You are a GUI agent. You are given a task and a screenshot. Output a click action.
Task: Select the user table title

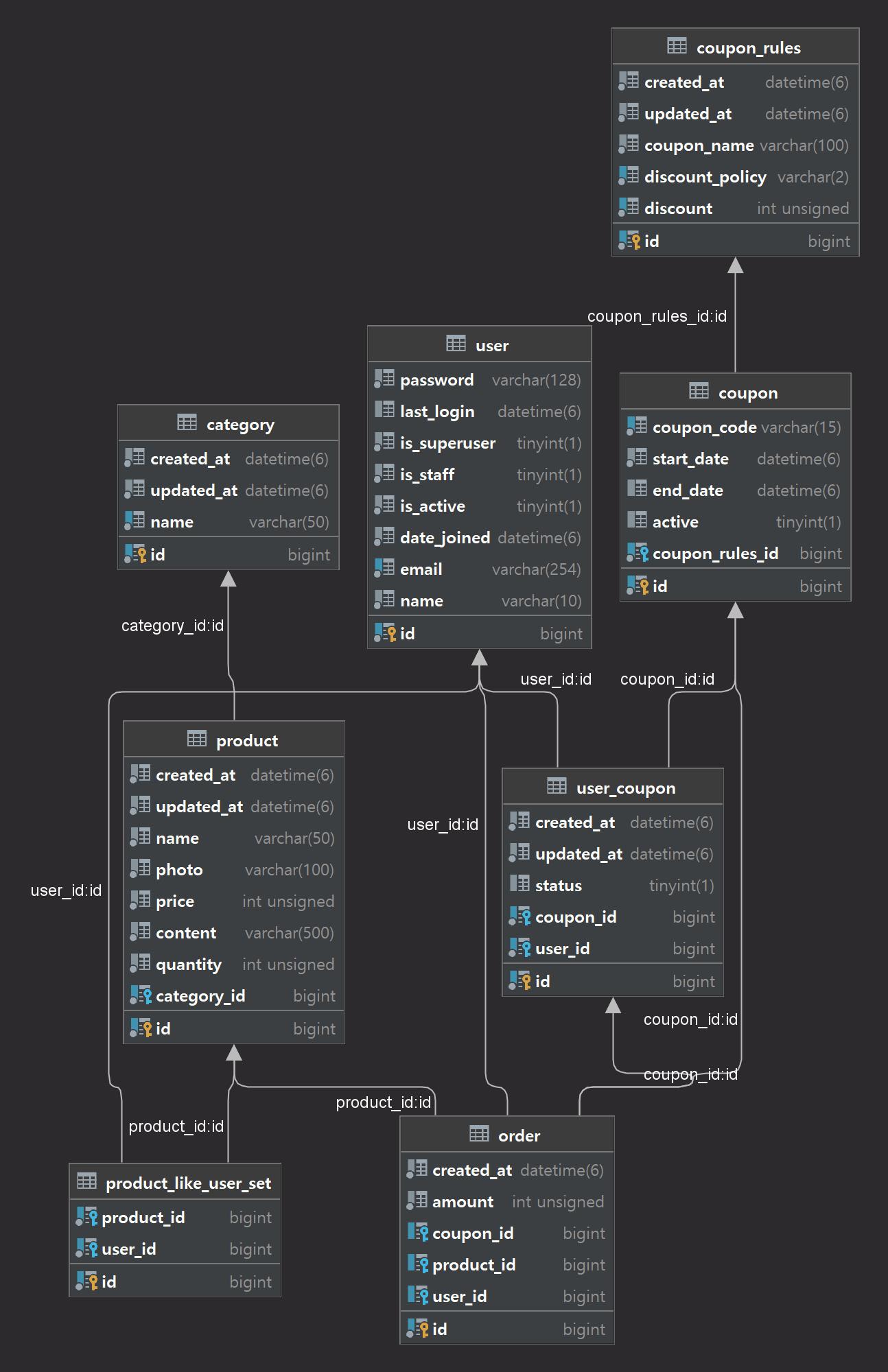tap(492, 345)
